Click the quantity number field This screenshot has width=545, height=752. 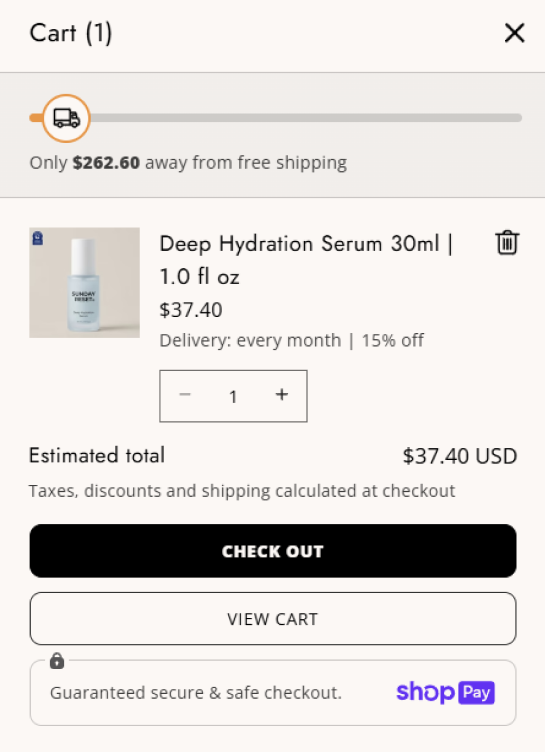[233, 397]
